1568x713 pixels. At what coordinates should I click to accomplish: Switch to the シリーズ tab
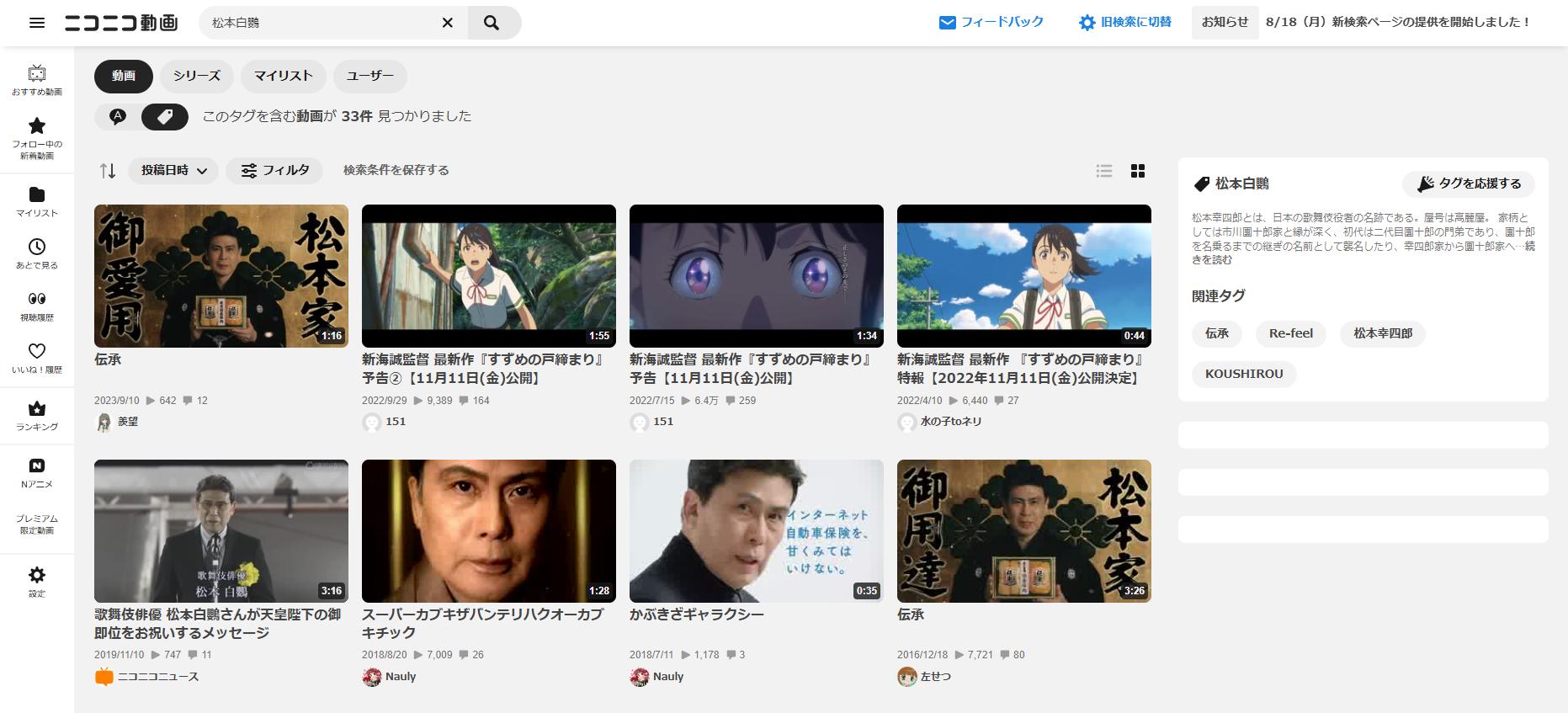(197, 76)
